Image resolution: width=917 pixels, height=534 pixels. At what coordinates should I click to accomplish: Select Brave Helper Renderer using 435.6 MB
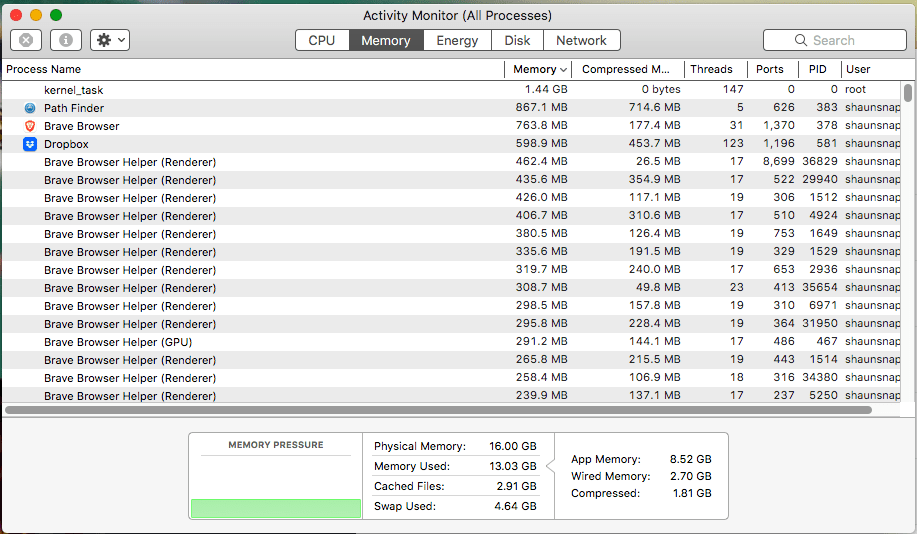[x=451, y=180]
